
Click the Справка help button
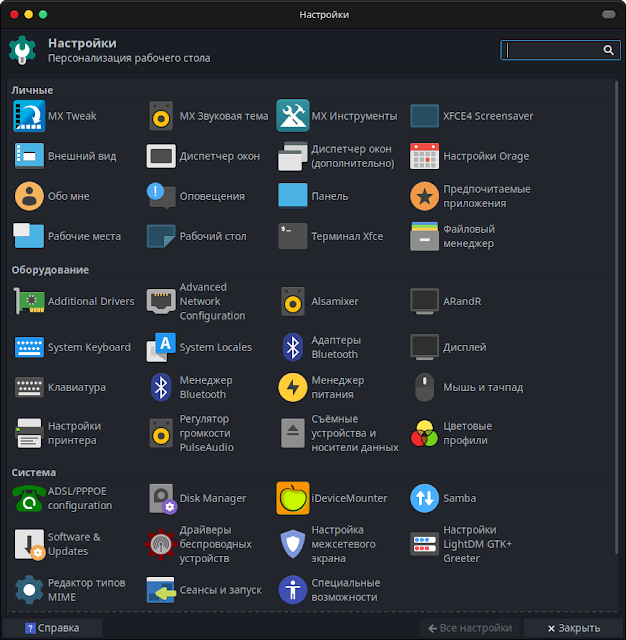(x=52, y=628)
